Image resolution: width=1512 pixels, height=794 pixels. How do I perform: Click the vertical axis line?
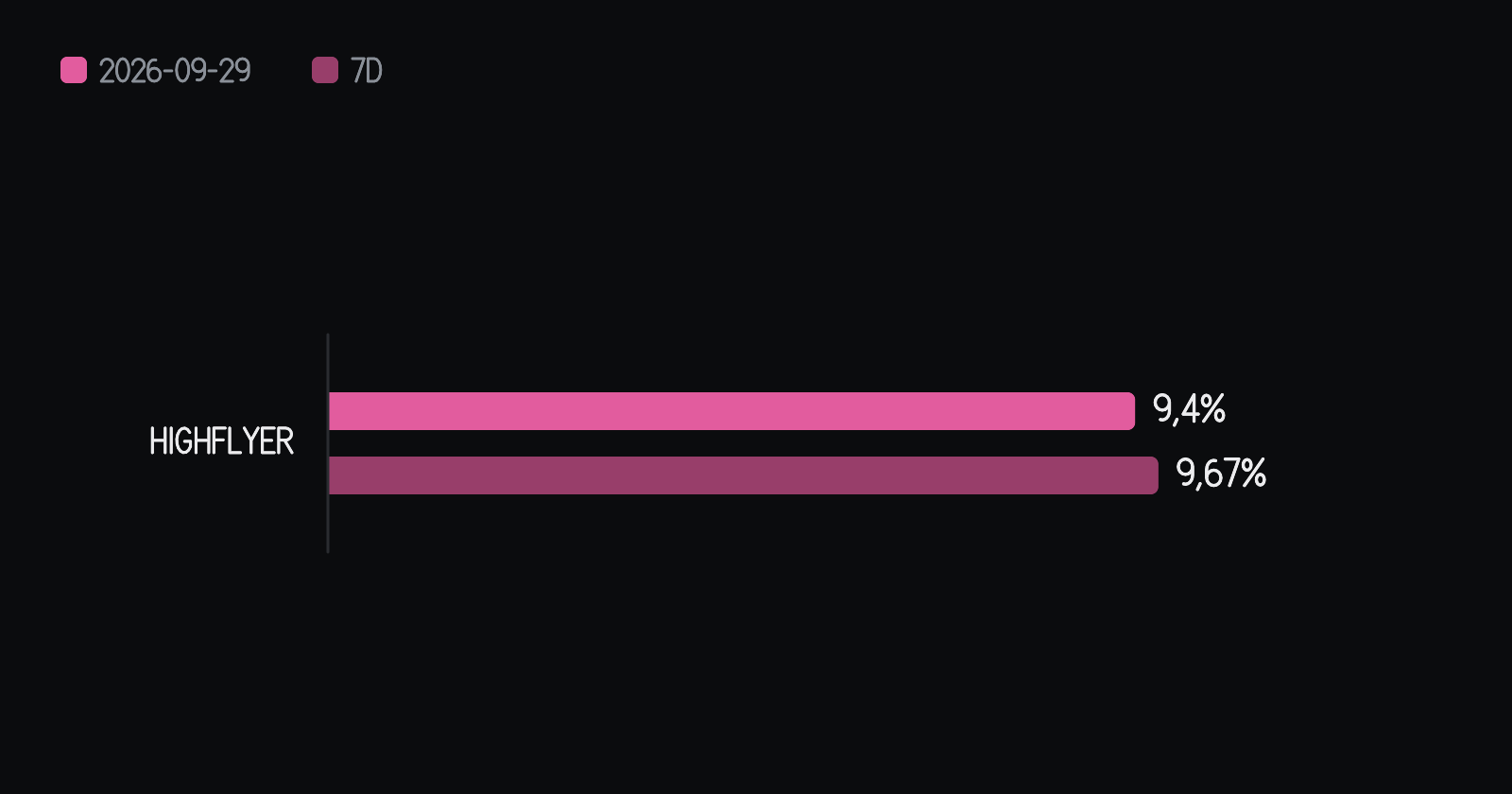coord(328,443)
